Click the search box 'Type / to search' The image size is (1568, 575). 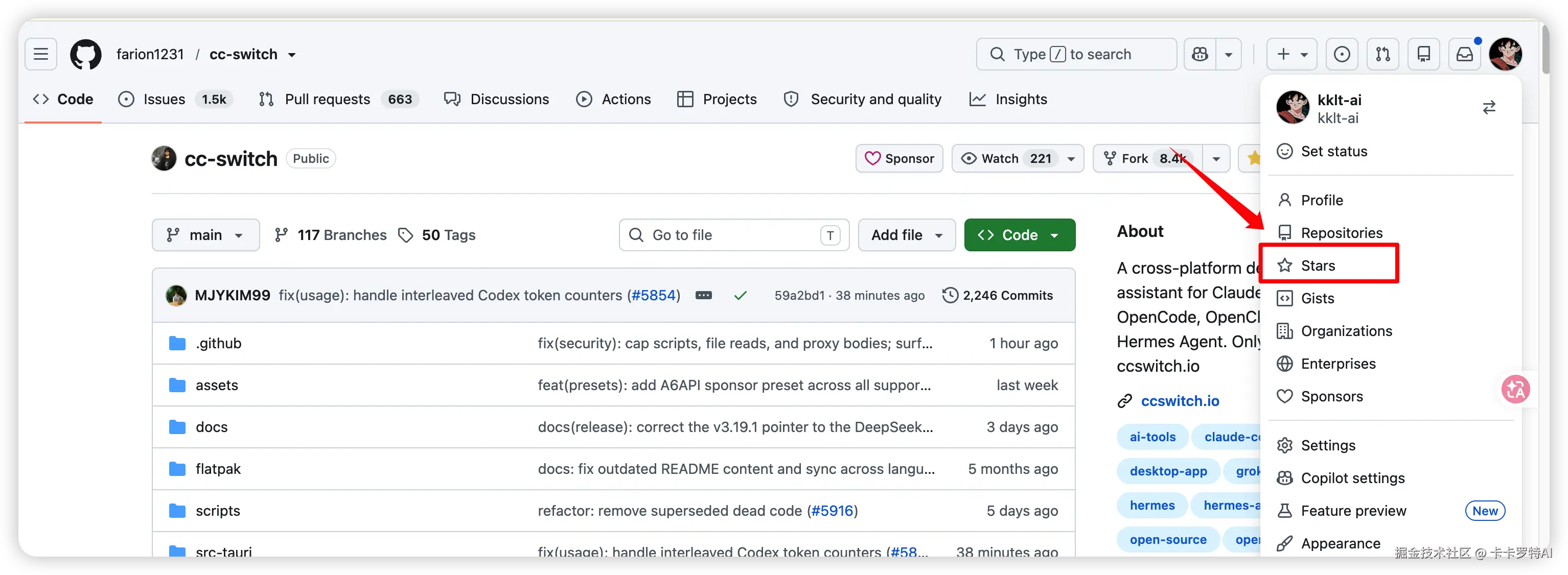[x=1076, y=54]
